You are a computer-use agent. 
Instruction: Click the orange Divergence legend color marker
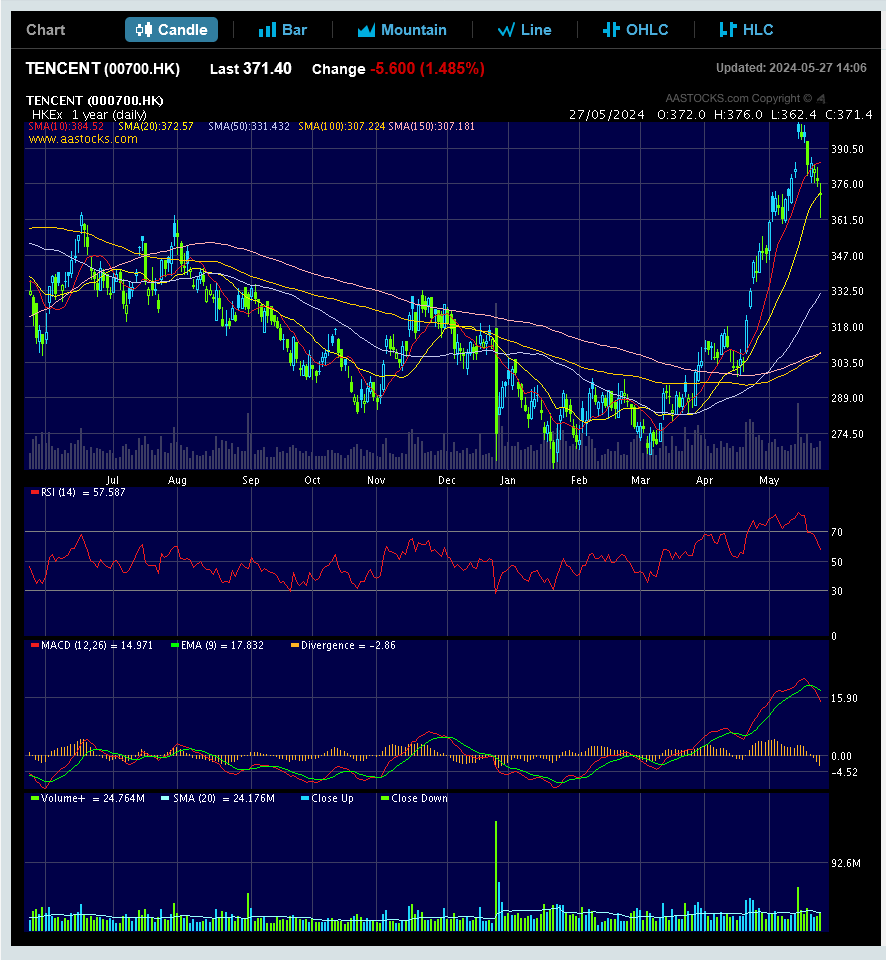(295, 645)
